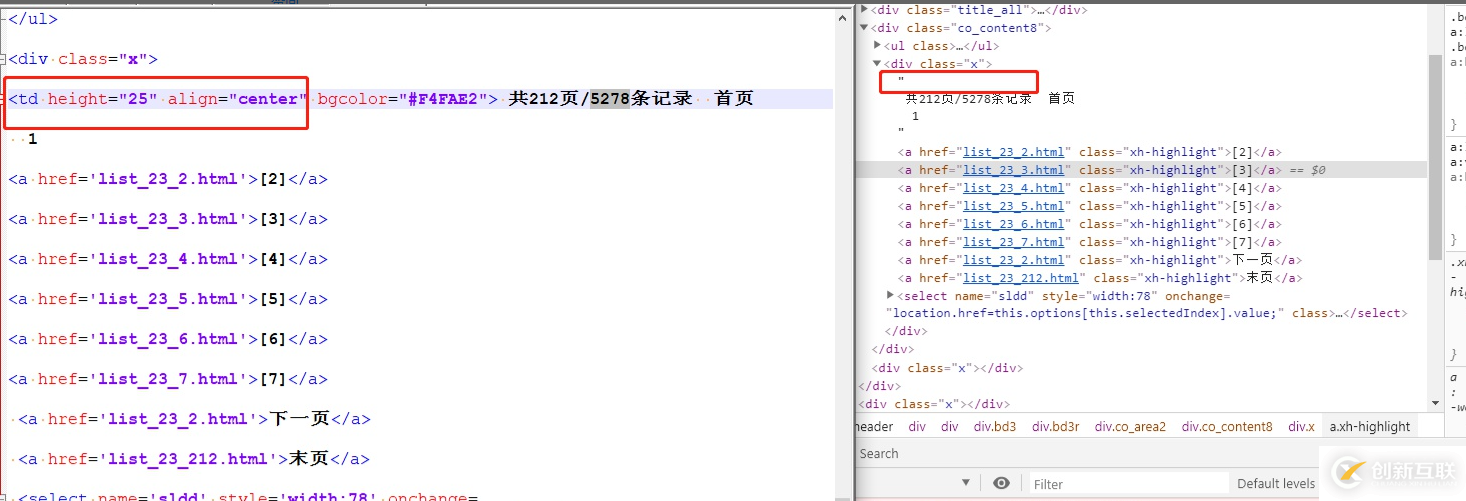Expand the div class title_all node
This screenshot has width=1466, height=501.
coord(865,10)
